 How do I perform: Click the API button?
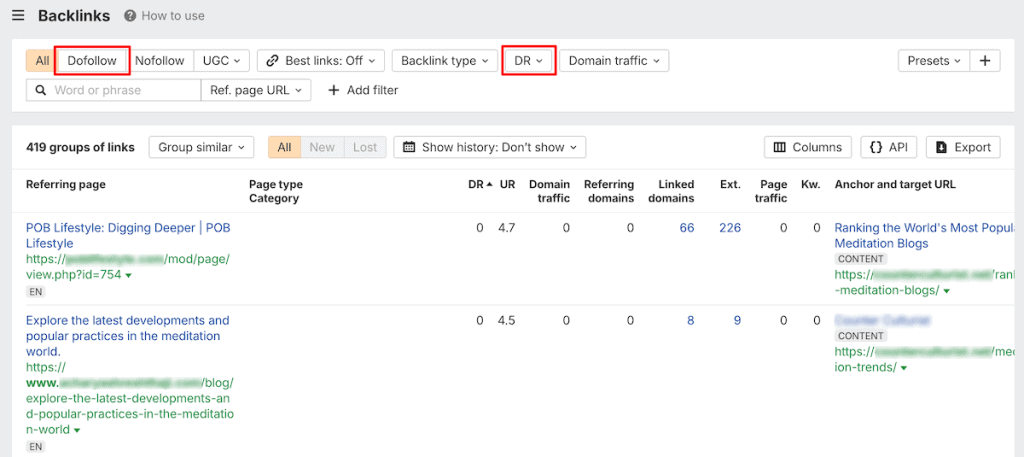[889, 147]
